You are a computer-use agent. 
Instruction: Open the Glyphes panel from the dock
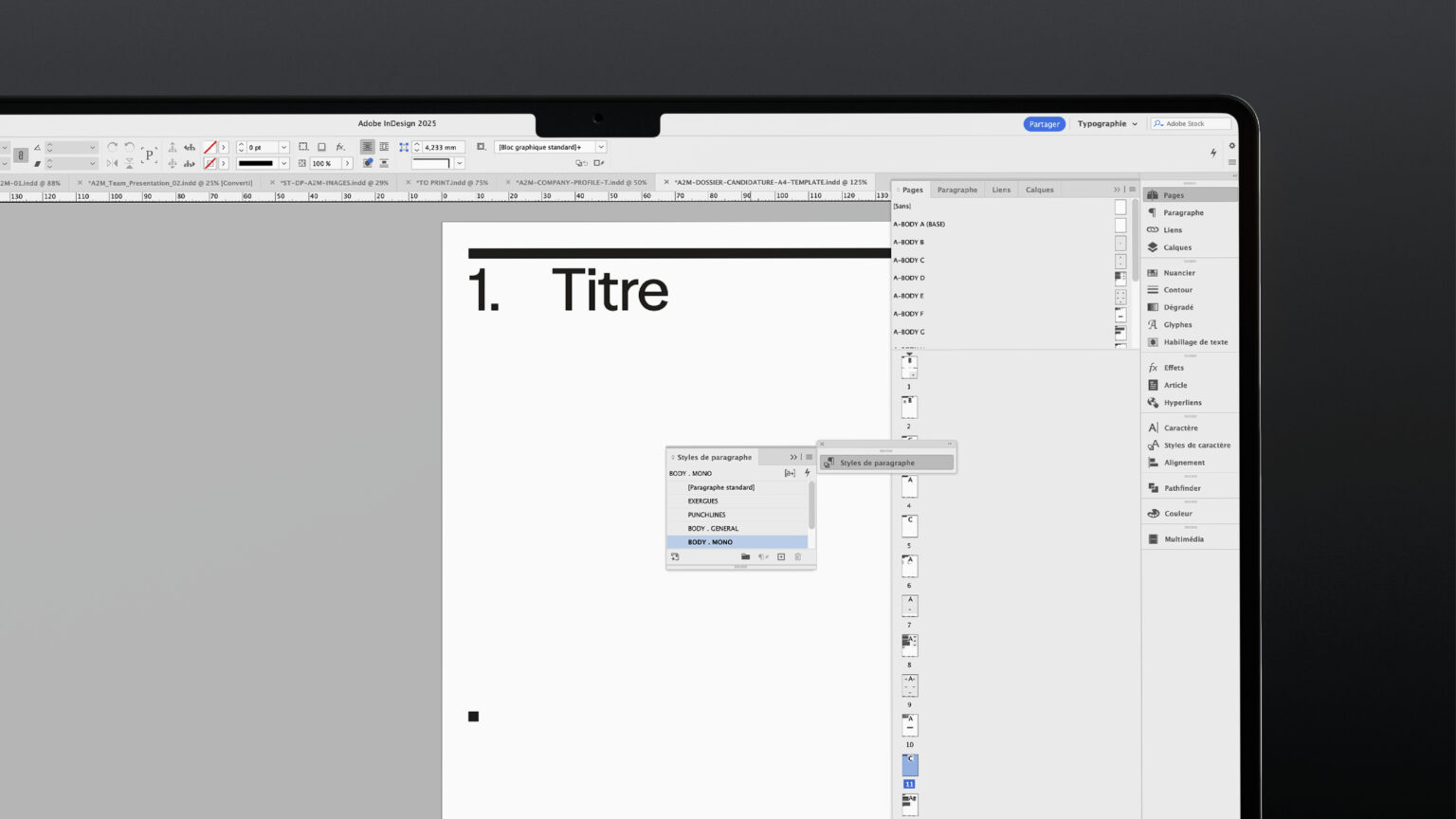pos(1177,325)
